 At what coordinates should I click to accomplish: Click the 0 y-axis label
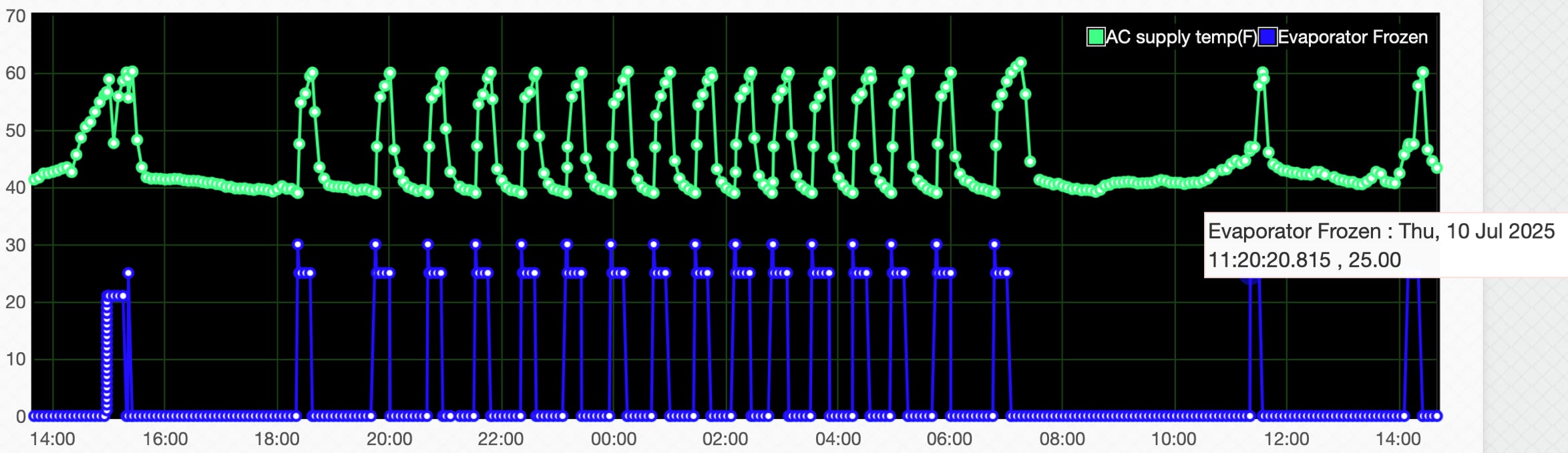(21, 417)
